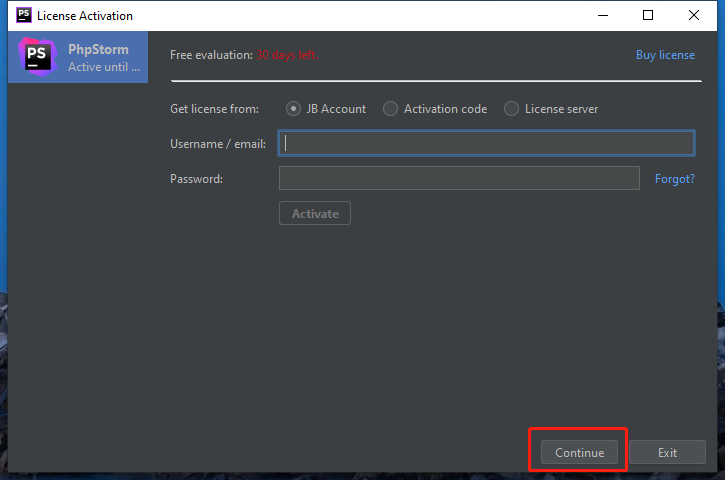Click the PhpStorm PS logo icon

point(37,57)
